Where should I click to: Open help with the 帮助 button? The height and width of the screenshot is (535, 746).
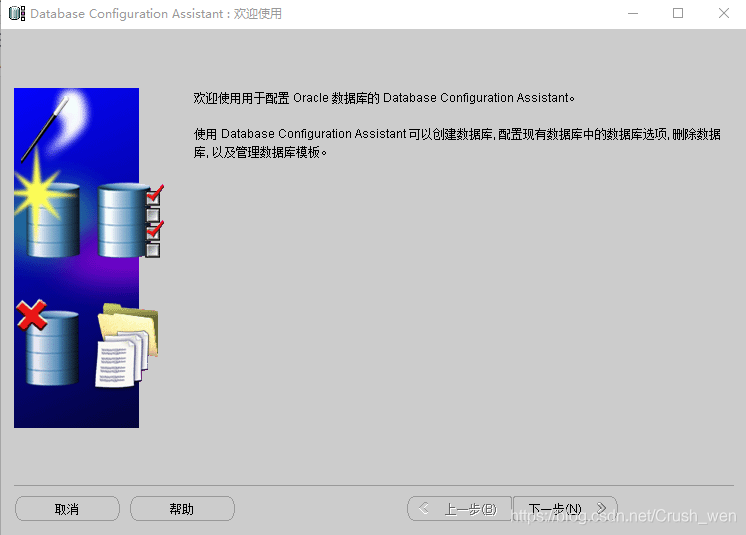182,509
